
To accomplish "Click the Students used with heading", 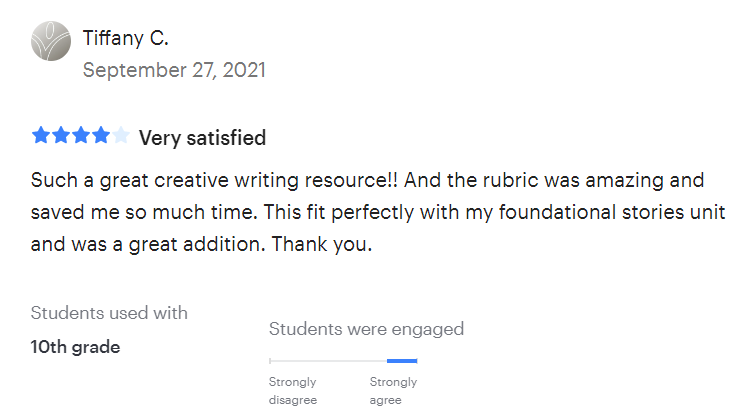I will point(109,313).
